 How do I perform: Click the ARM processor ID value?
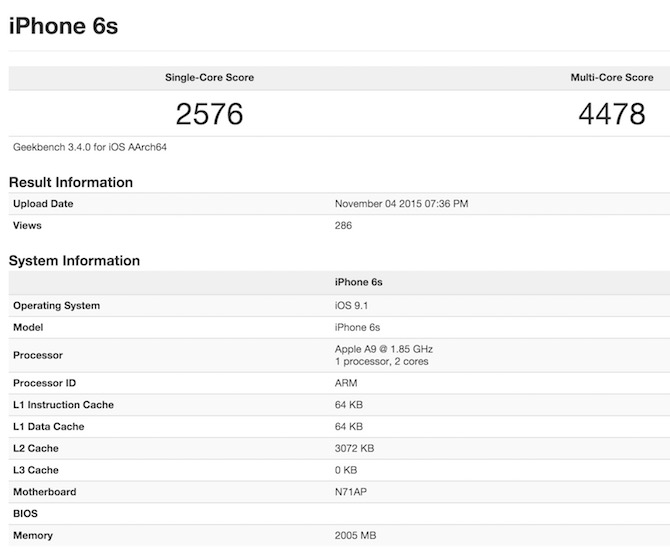346,383
